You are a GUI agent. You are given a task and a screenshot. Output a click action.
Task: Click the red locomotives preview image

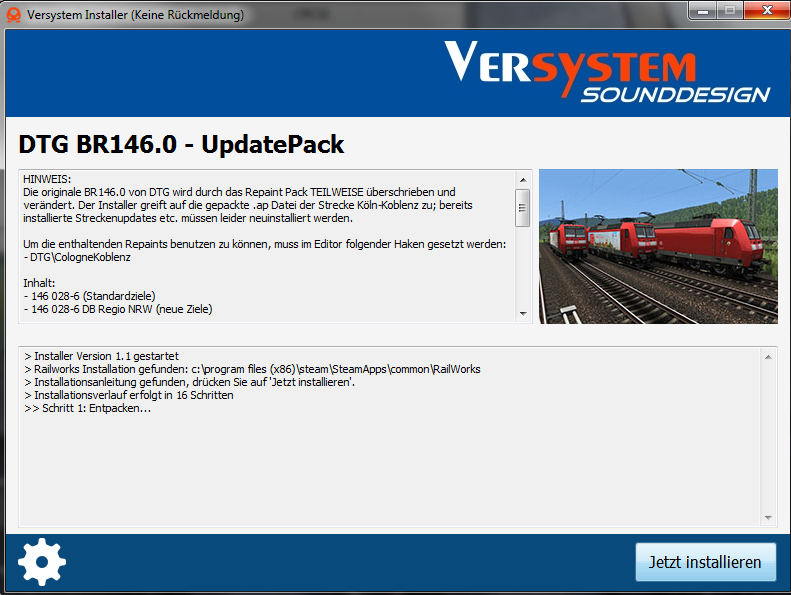(x=658, y=246)
